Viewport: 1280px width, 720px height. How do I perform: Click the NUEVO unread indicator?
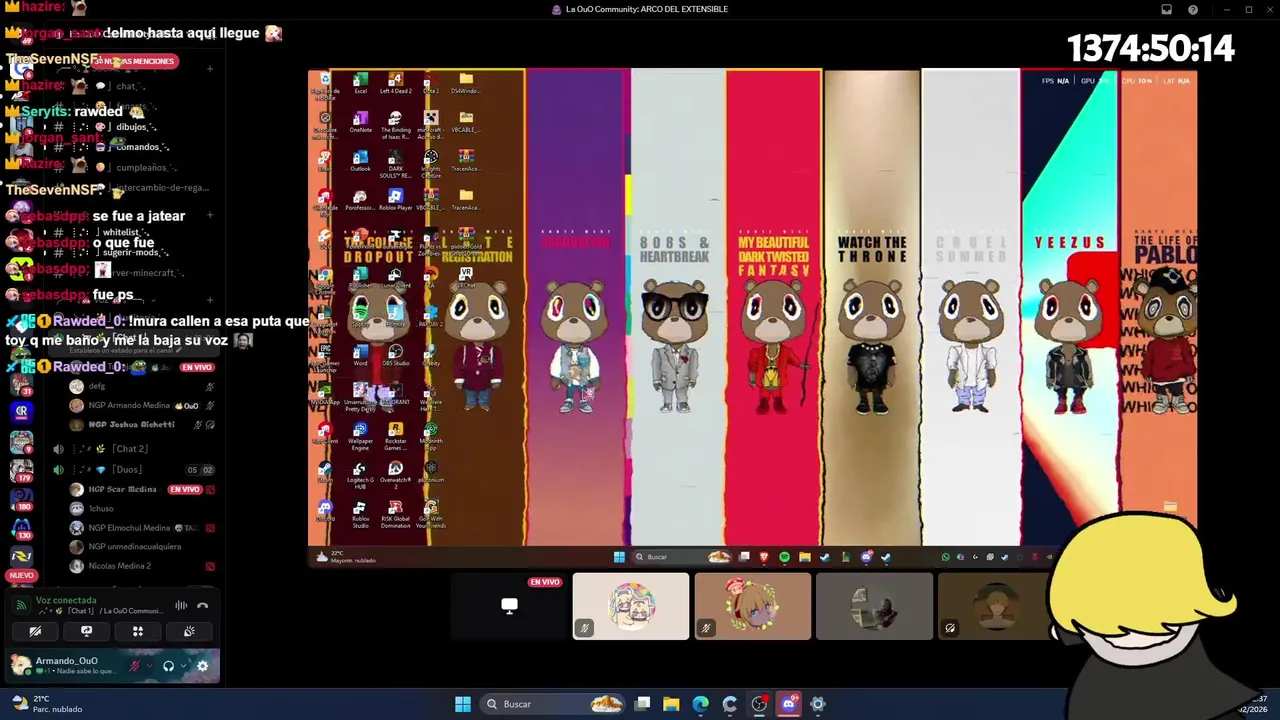[x=21, y=576]
